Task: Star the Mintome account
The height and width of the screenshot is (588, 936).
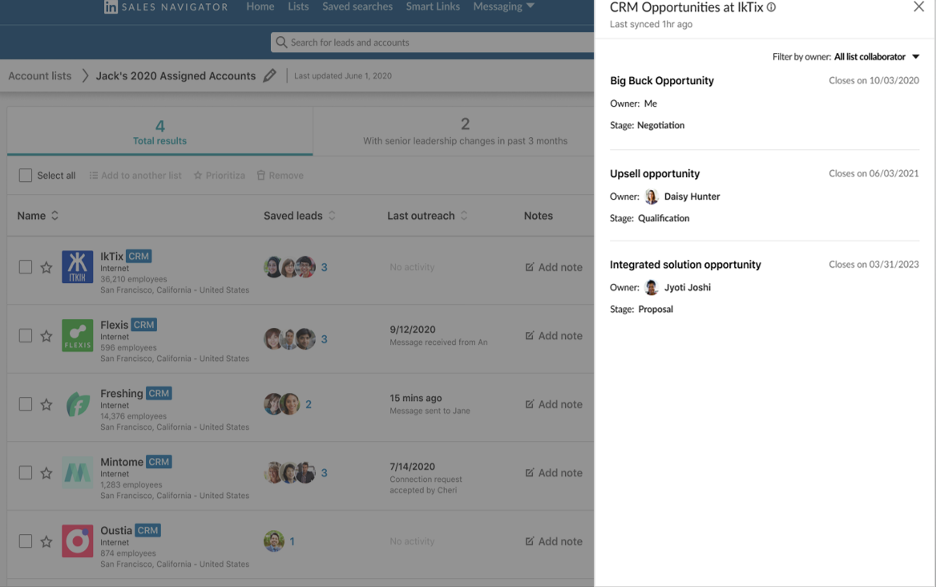Action: tap(46, 473)
